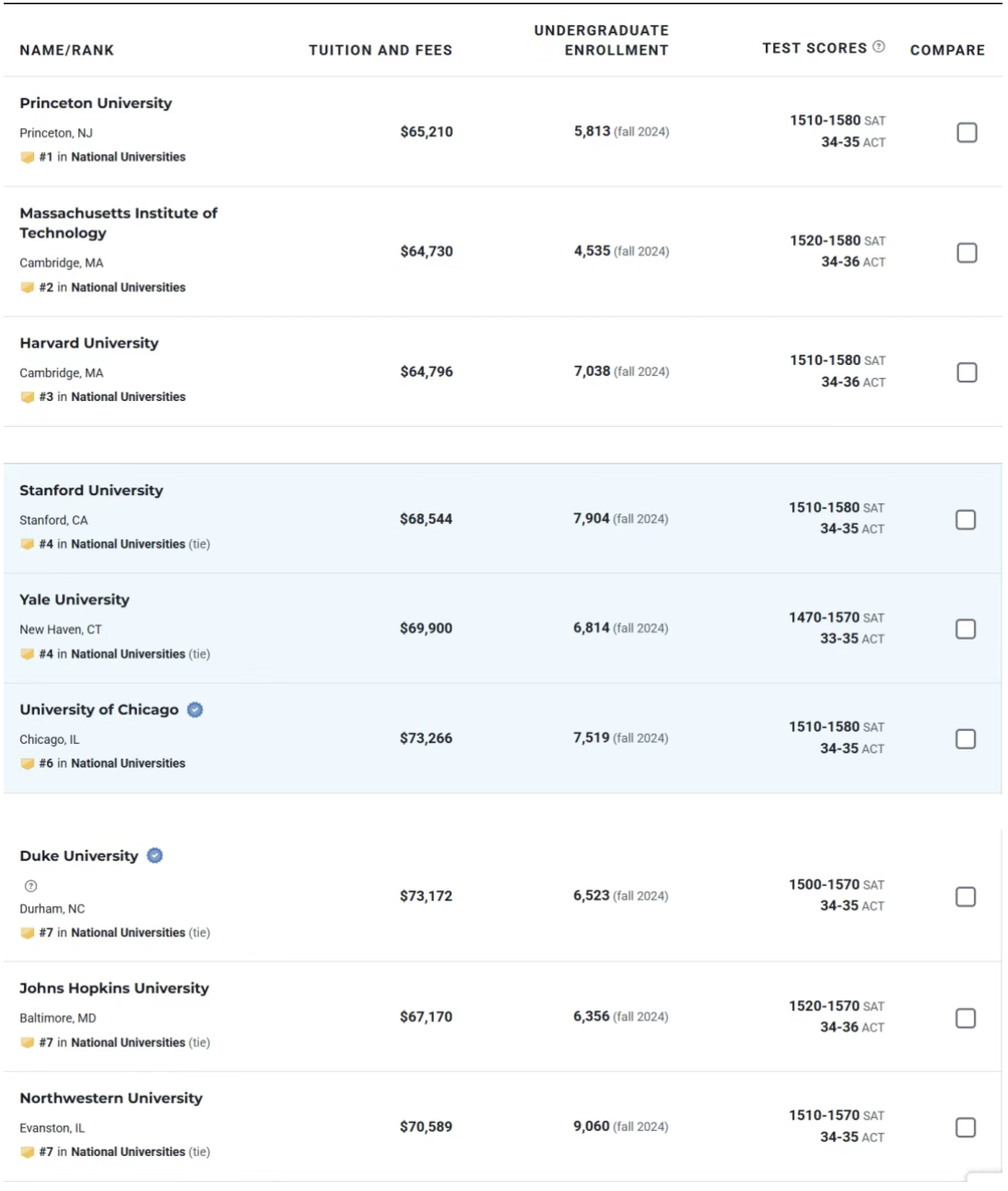Click the Name/Rank column header
Image resolution: width=1008 pixels, height=1191 pixels.
[x=67, y=50]
